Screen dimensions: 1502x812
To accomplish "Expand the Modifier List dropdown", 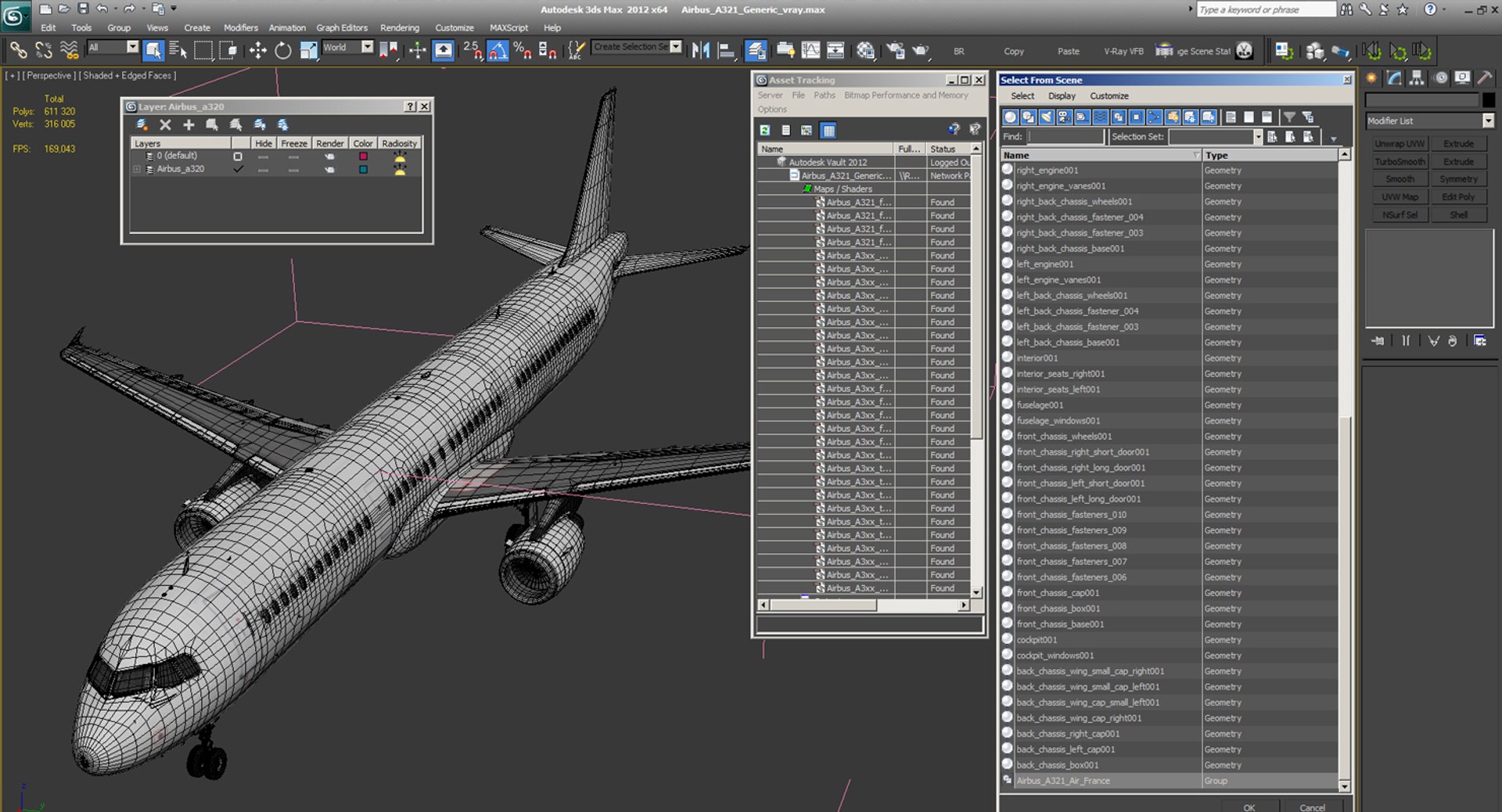I will point(1488,120).
